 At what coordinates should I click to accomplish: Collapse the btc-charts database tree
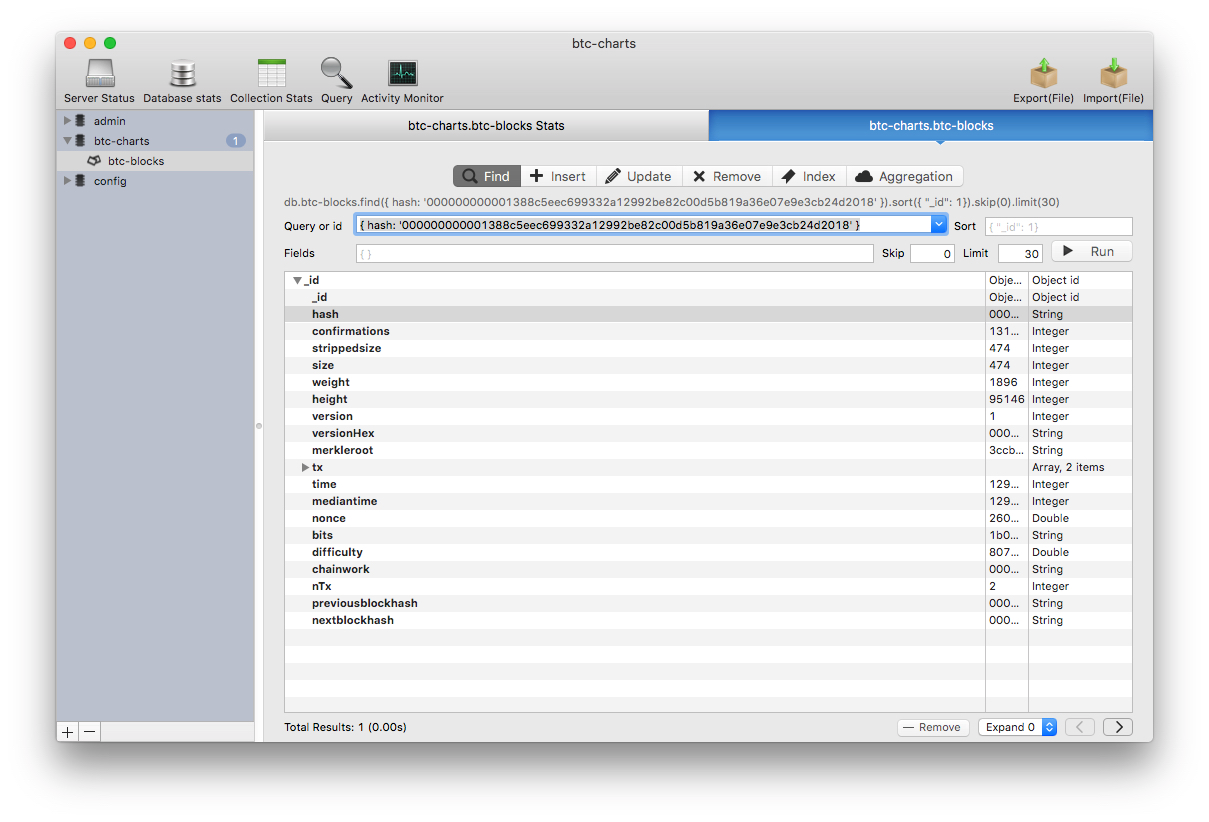tap(68, 140)
